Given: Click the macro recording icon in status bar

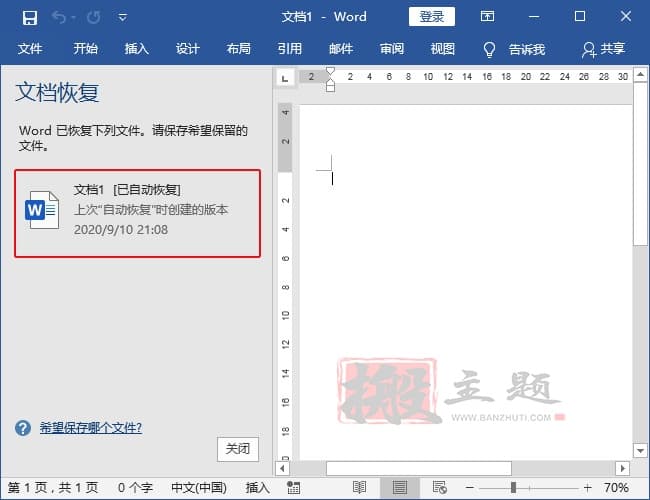Looking at the screenshot, I should pyautogui.click(x=293, y=488).
